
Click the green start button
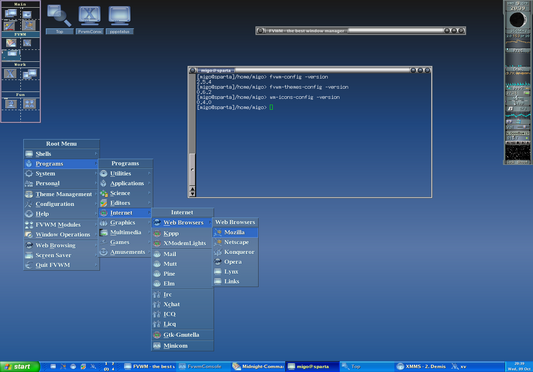(20, 367)
